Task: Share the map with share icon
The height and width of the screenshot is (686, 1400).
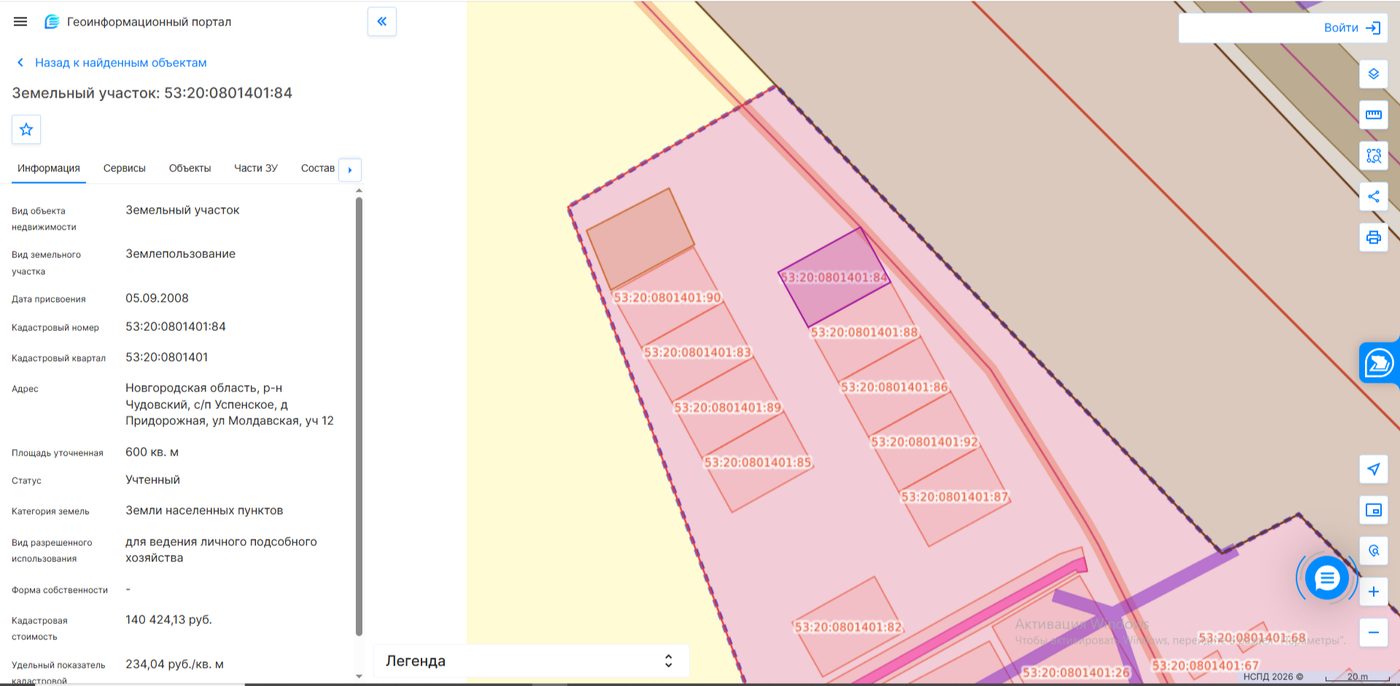Action: [x=1374, y=196]
